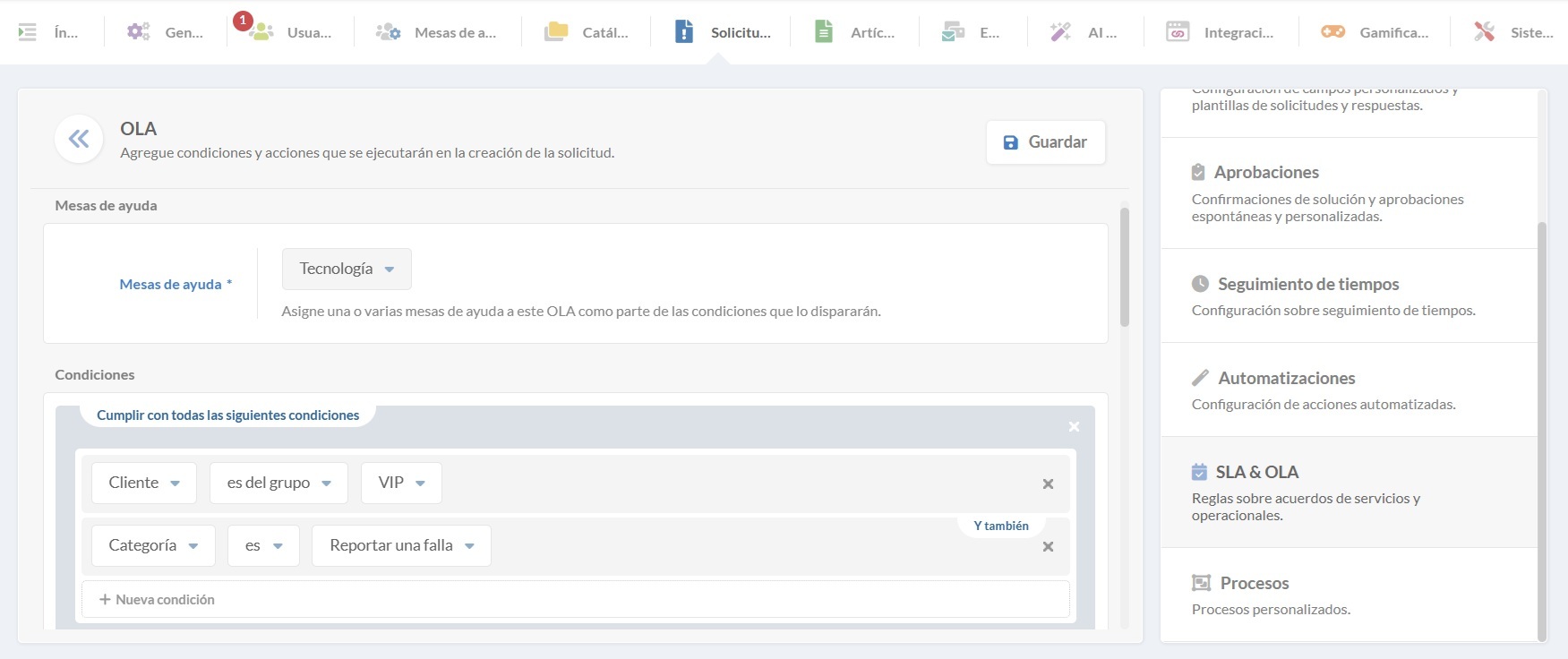Open Aprobaciones settings
This screenshot has height=659, width=1568.
pyautogui.click(x=1349, y=193)
